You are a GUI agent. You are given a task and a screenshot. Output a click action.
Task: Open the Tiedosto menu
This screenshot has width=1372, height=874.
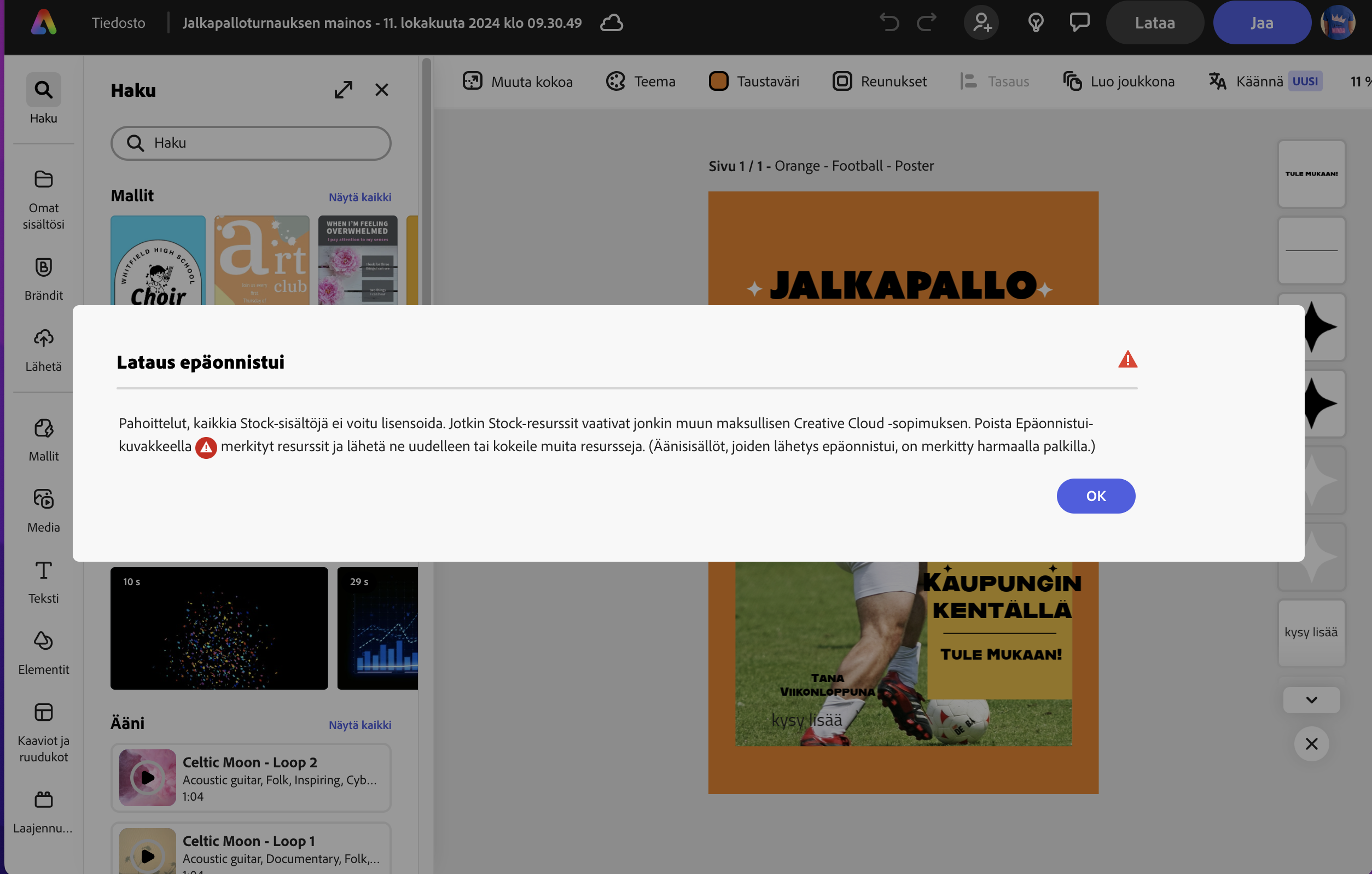click(119, 23)
